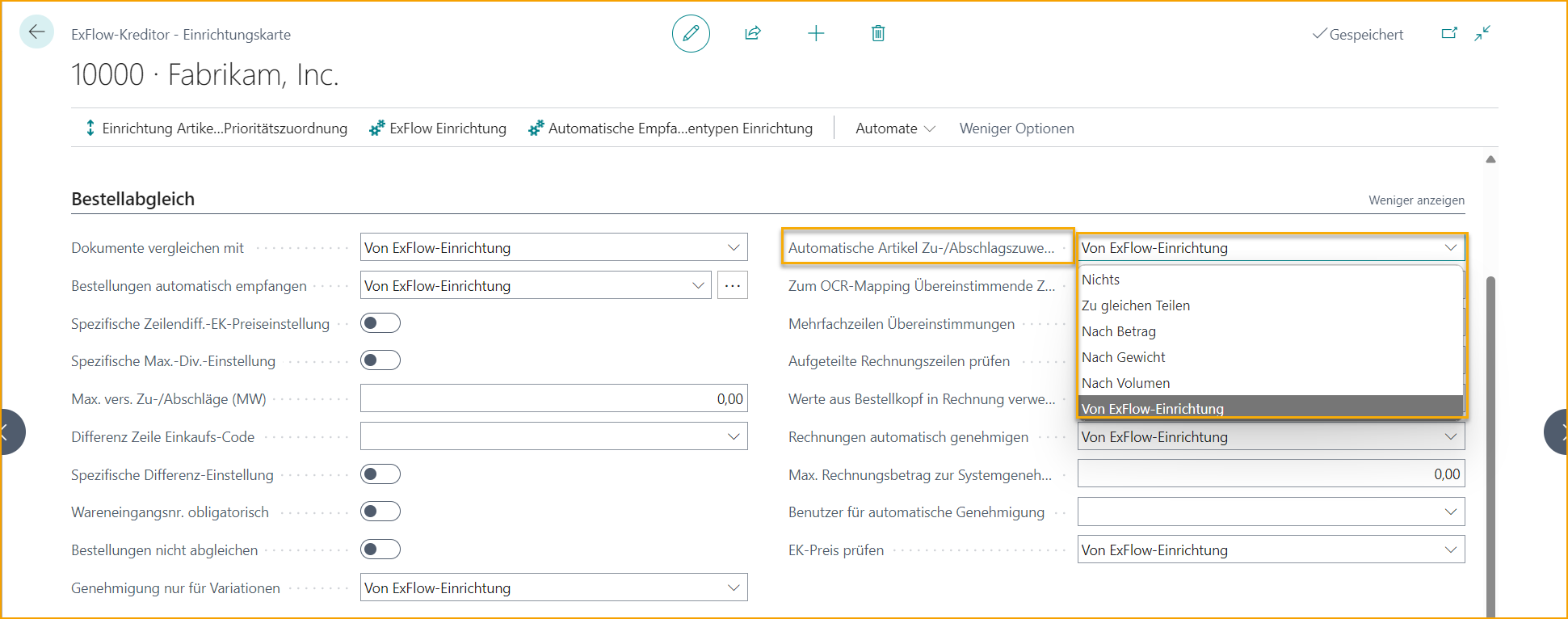
Task: Click Mehrfachzeilen Übereinstimmungen label
Action: pos(902,323)
